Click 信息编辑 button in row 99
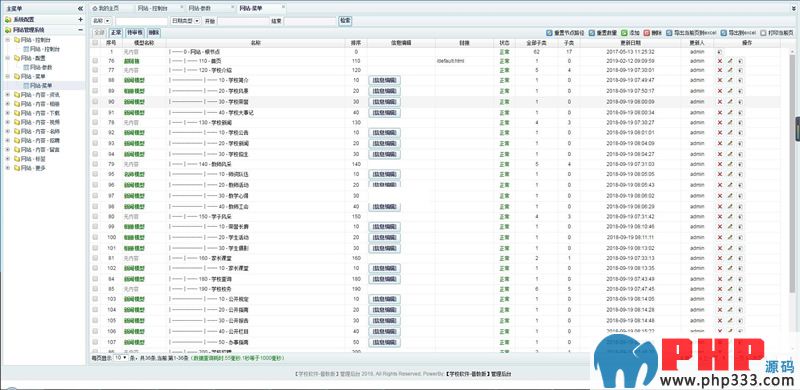 tap(384, 226)
